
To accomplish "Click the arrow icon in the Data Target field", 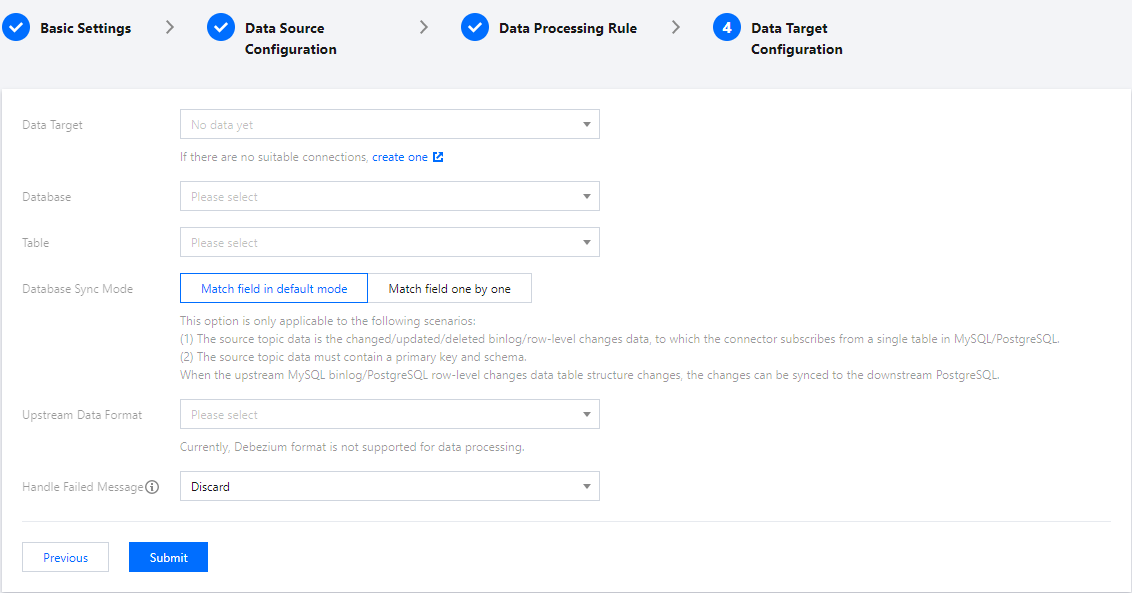I will coord(587,125).
